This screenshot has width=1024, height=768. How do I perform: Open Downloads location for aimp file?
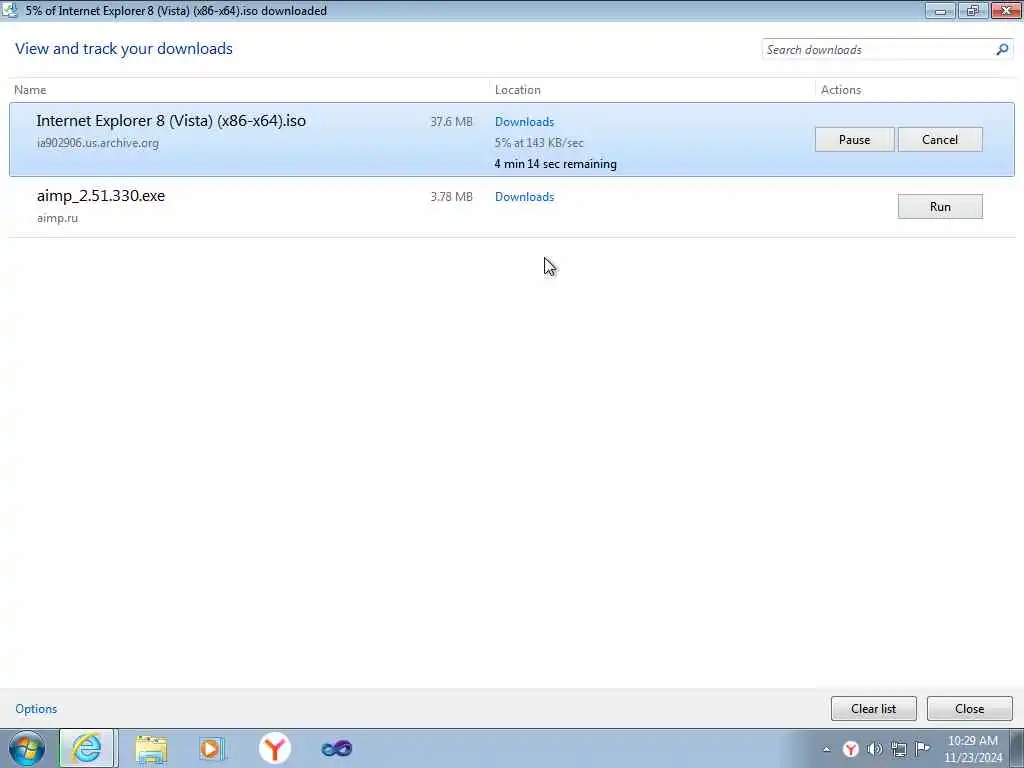click(x=524, y=197)
